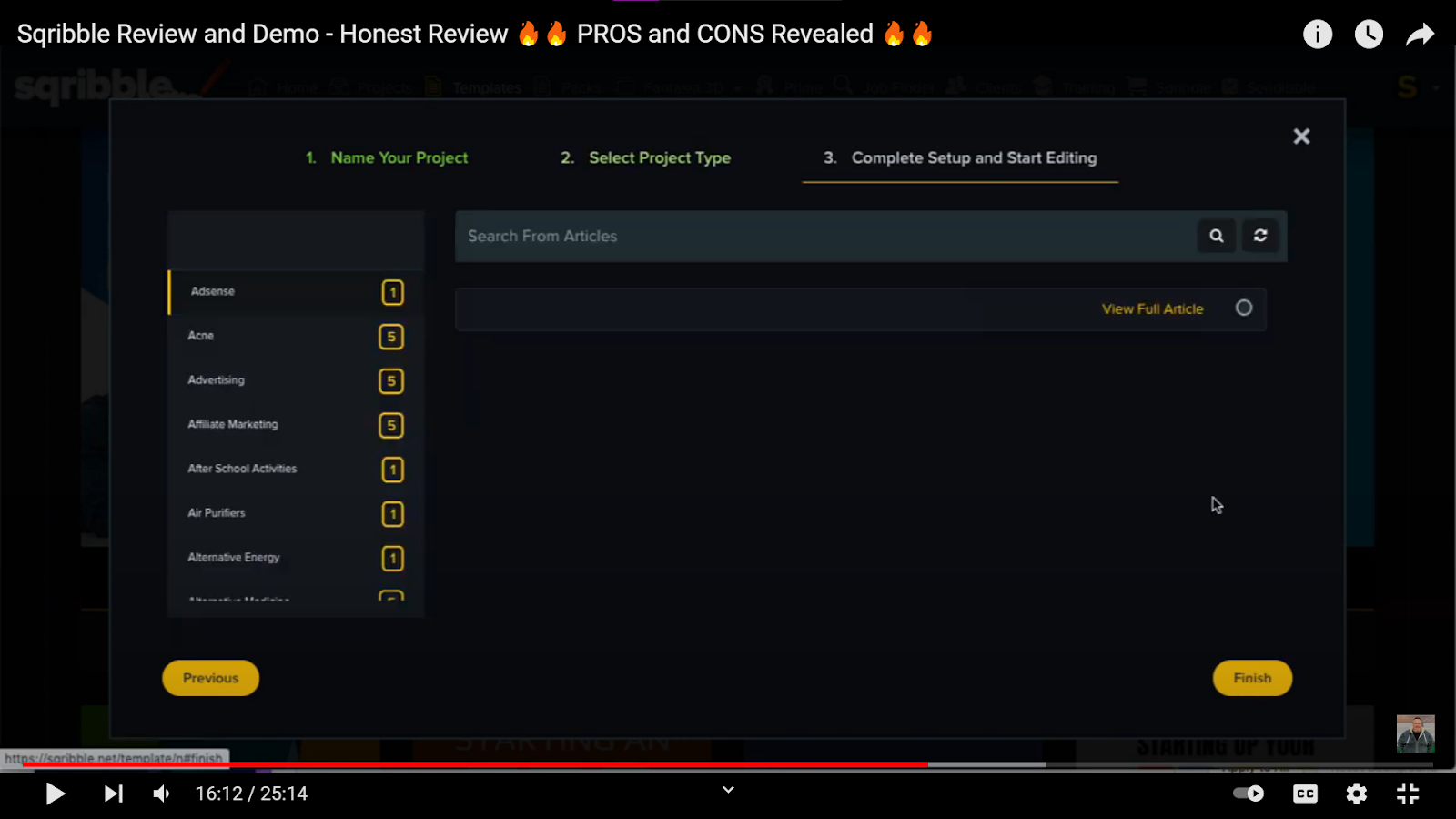Click the Finish button

(1252, 678)
